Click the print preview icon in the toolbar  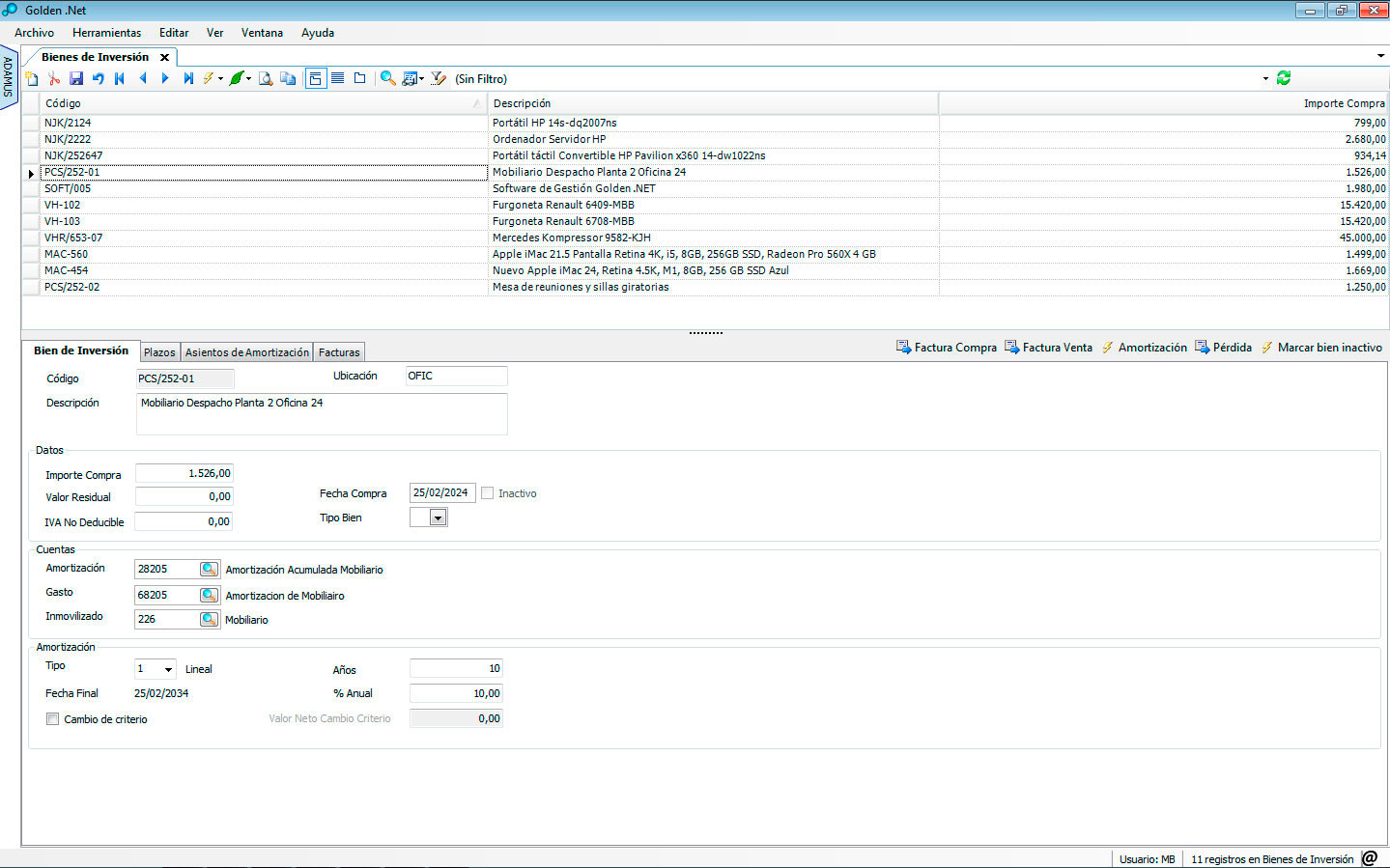(x=265, y=79)
